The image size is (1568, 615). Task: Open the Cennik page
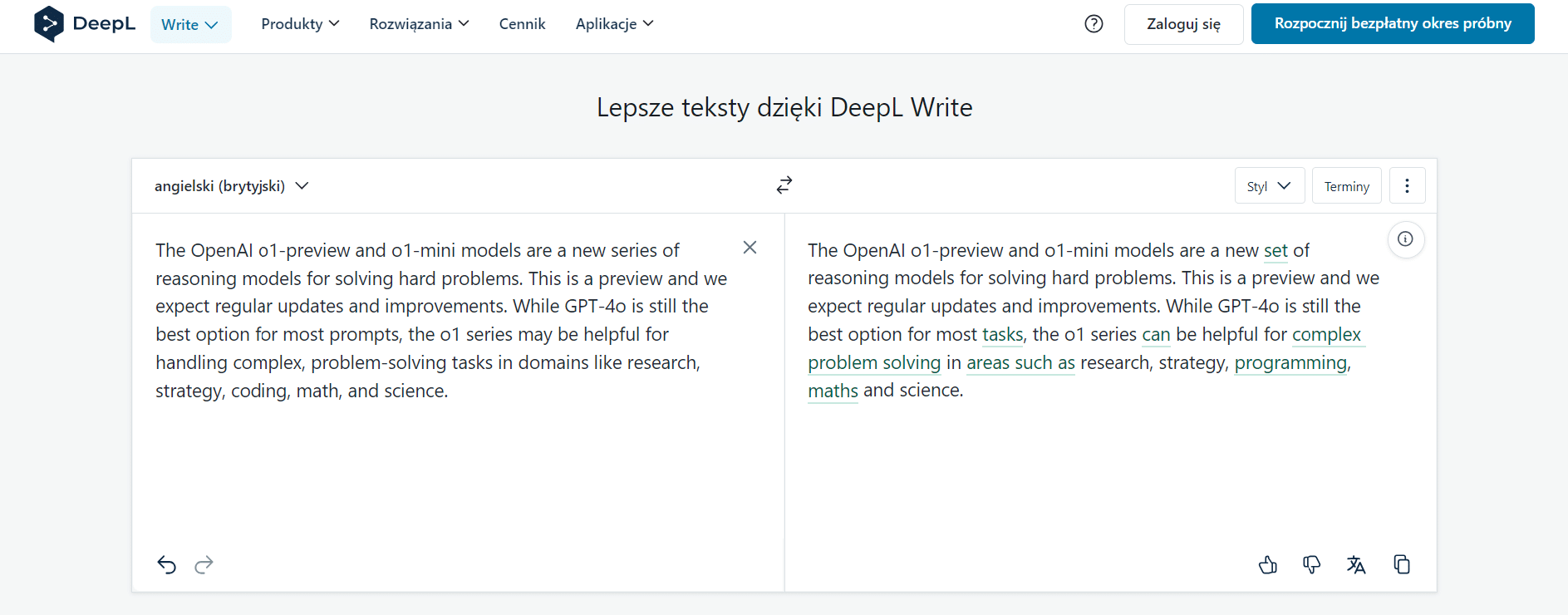point(522,24)
